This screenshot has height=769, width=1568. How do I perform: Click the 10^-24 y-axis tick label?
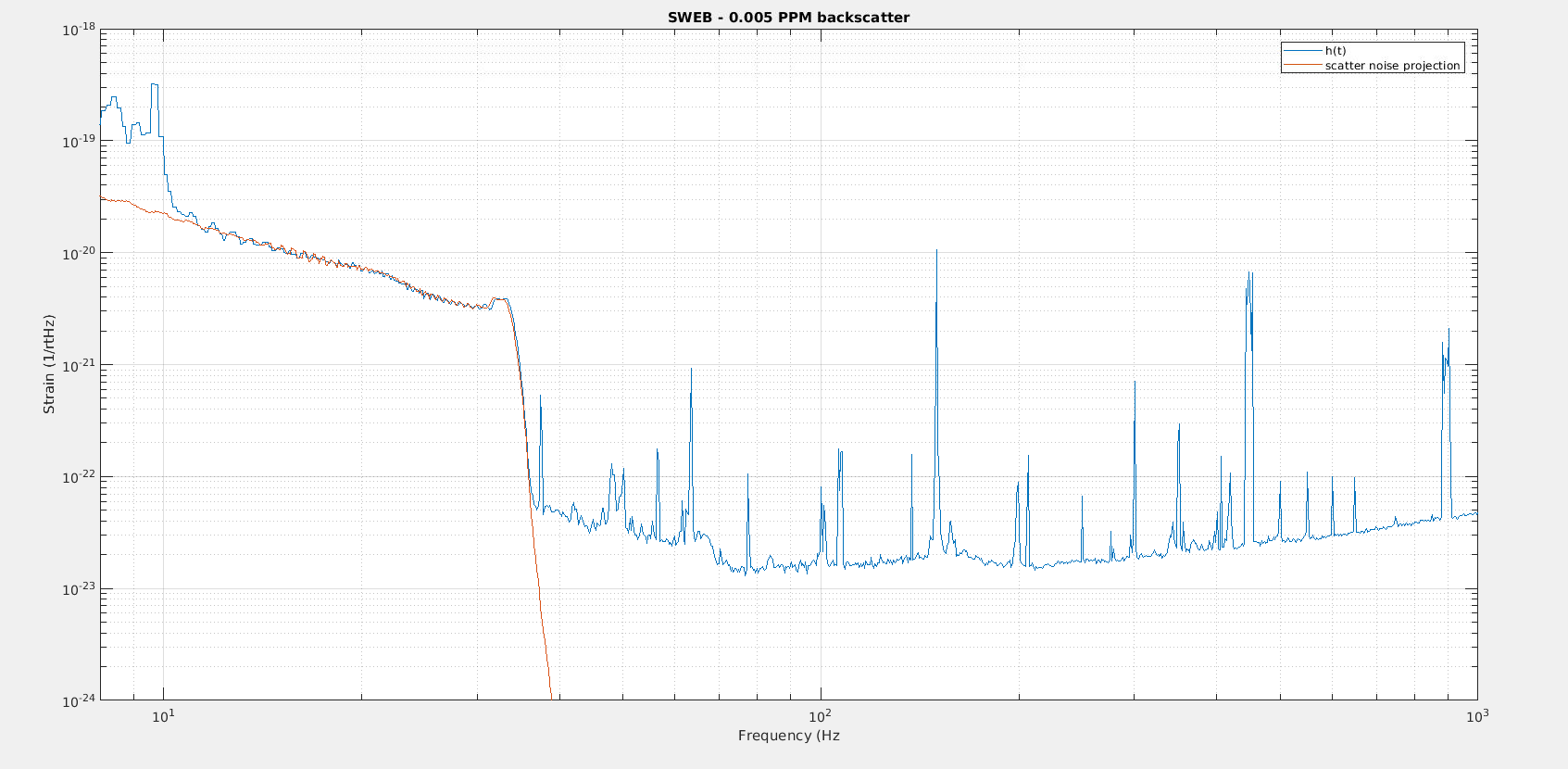[79, 700]
